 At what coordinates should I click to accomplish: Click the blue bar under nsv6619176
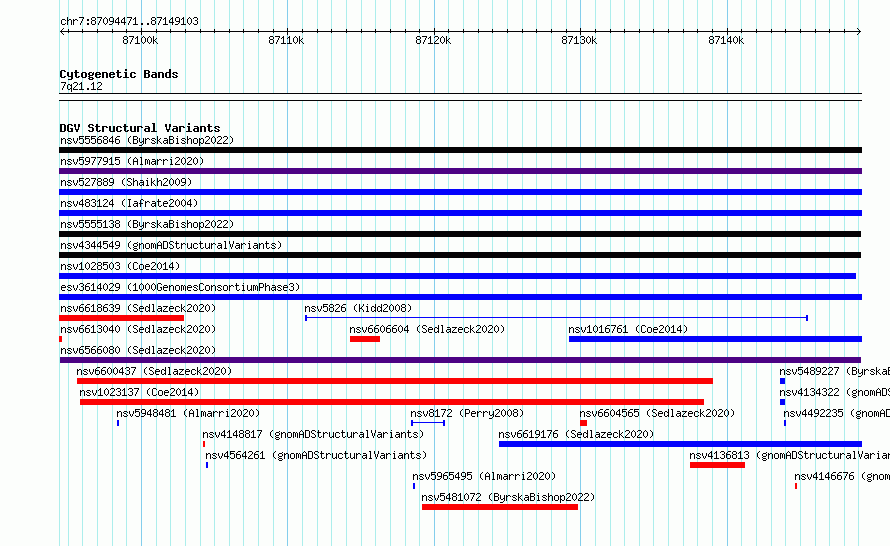point(680,444)
